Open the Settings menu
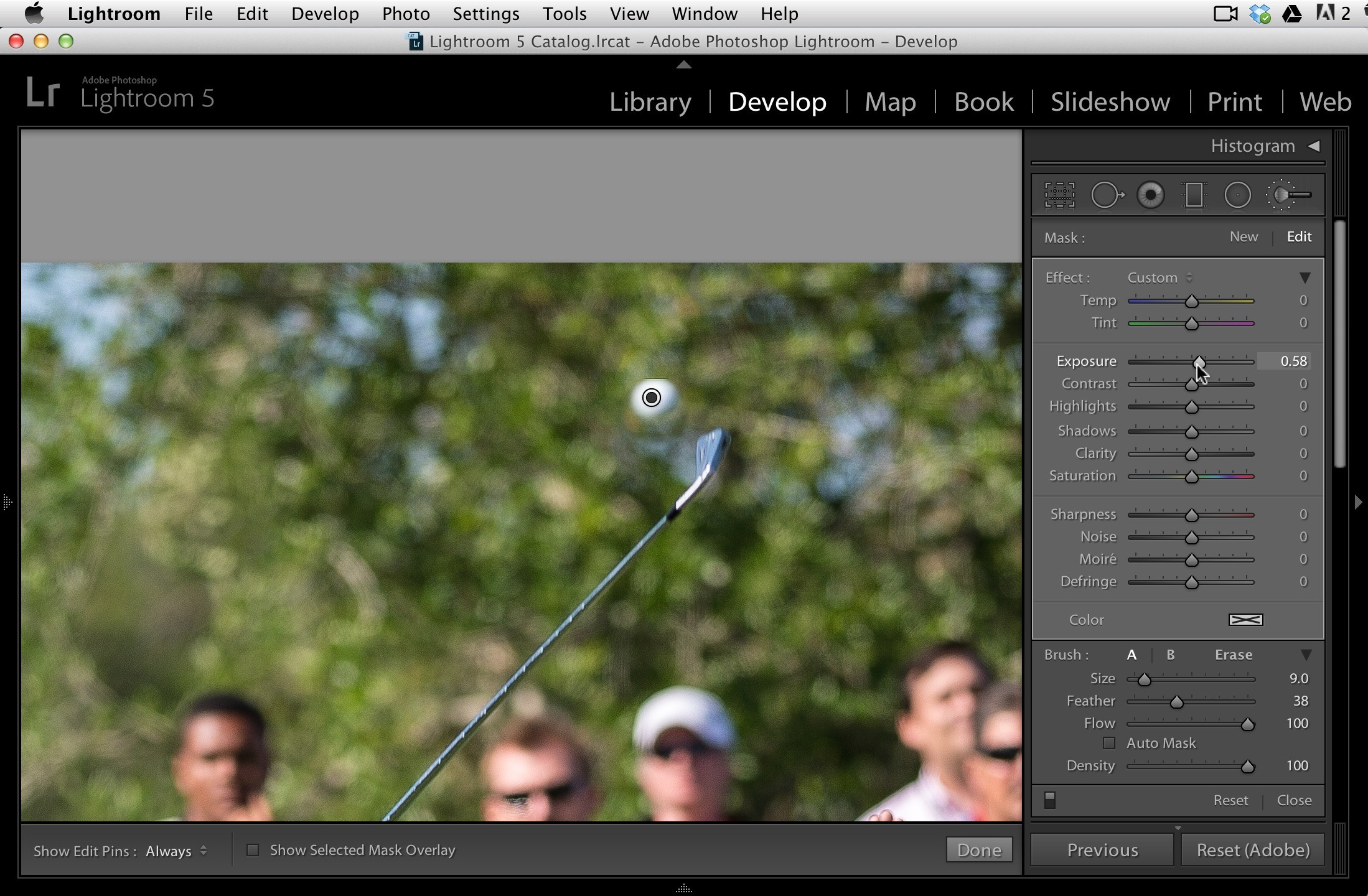Viewport: 1368px width, 896px height. pos(485,13)
